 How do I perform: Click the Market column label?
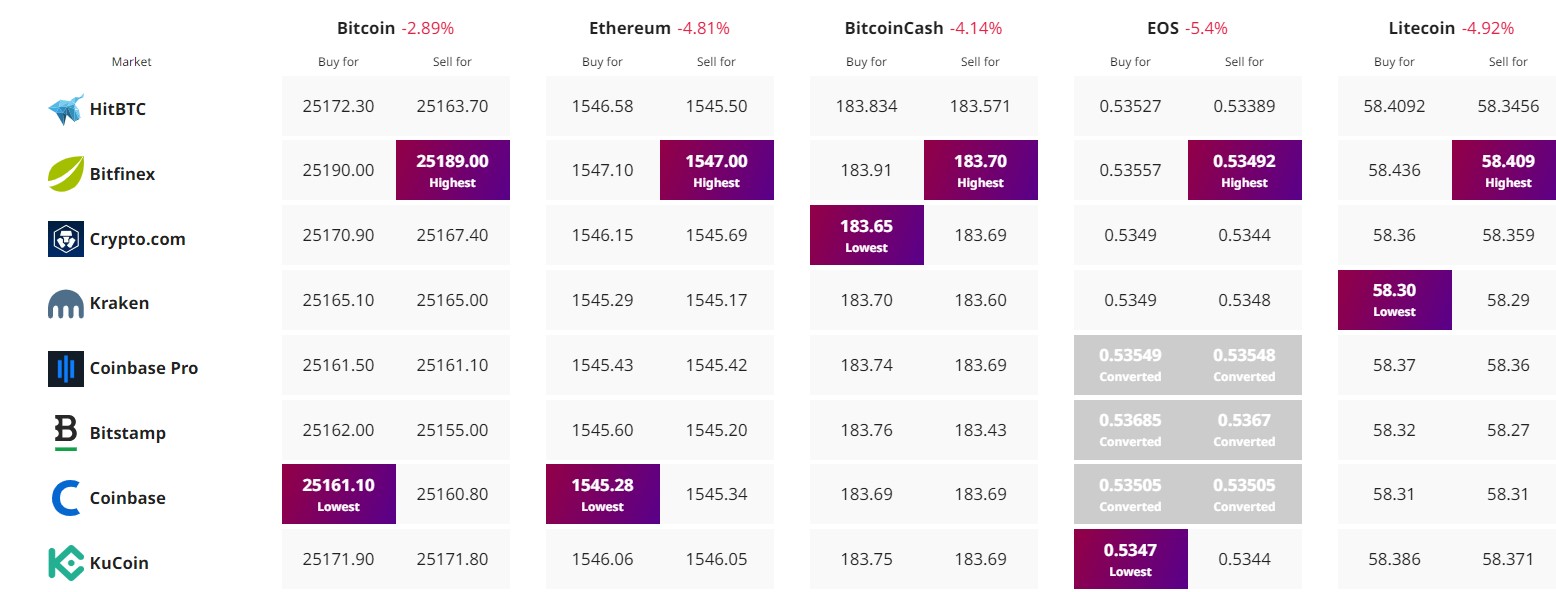point(132,62)
